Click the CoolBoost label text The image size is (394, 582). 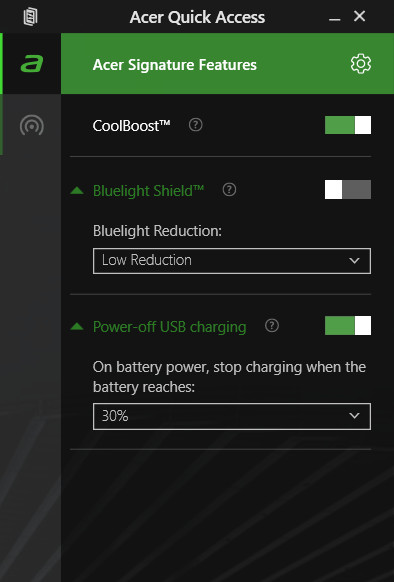pos(131,126)
